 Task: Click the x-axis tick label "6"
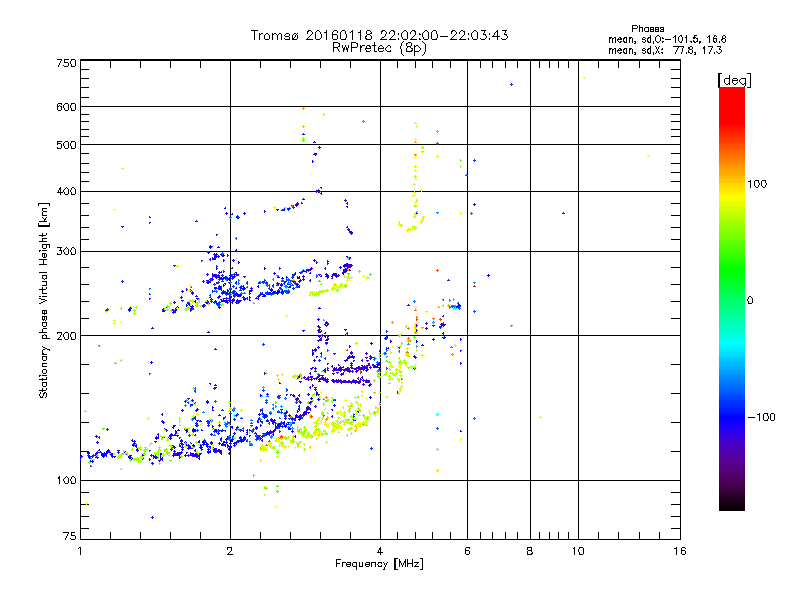coord(467,551)
